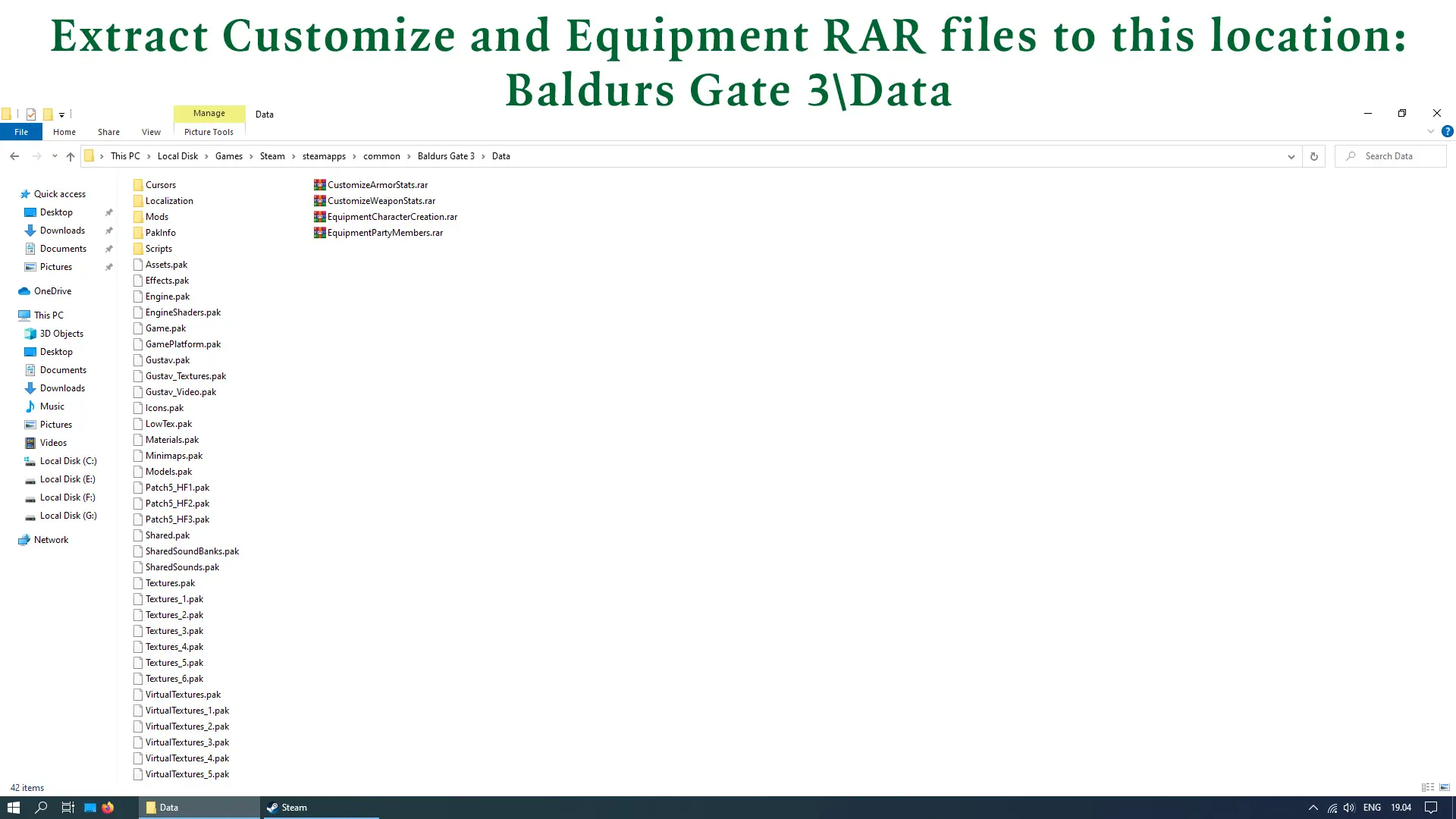The width and height of the screenshot is (1456, 819).
Task: Select the Mods folder icon
Action: tap(138, 217)
